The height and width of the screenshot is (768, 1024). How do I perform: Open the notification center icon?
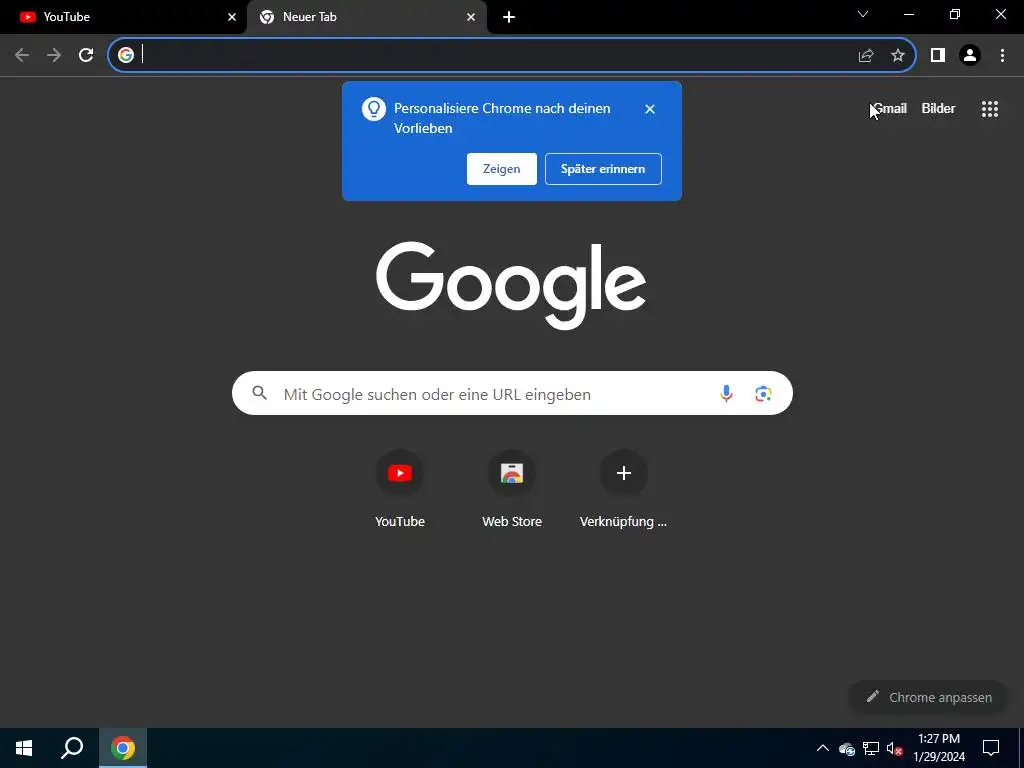(x=991, y=748)
